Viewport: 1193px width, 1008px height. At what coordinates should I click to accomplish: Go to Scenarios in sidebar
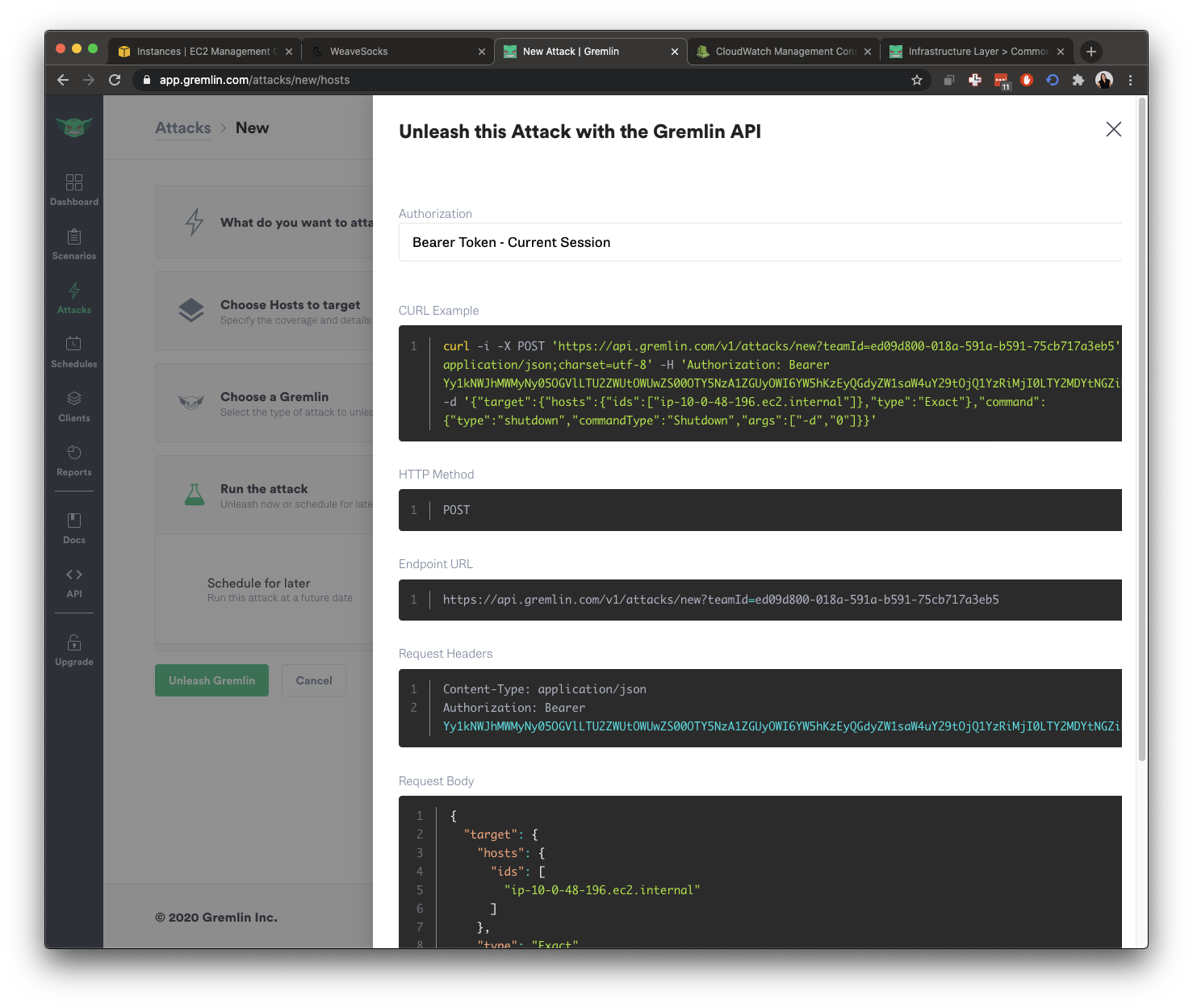(x=74, y=245)
